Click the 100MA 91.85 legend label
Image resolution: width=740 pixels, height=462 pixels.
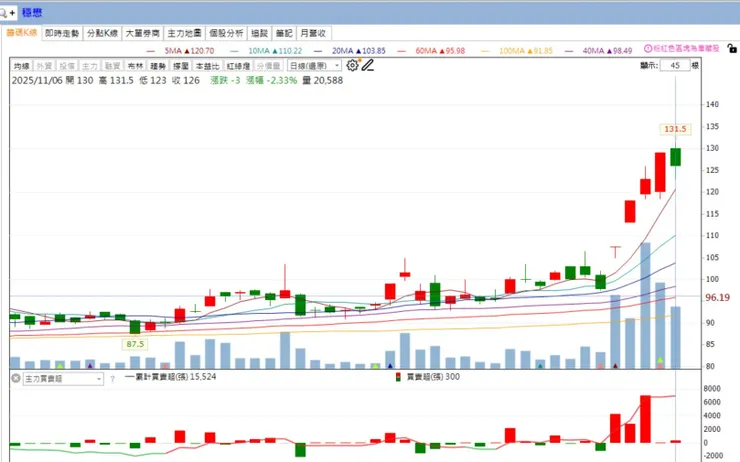[526, 50]
